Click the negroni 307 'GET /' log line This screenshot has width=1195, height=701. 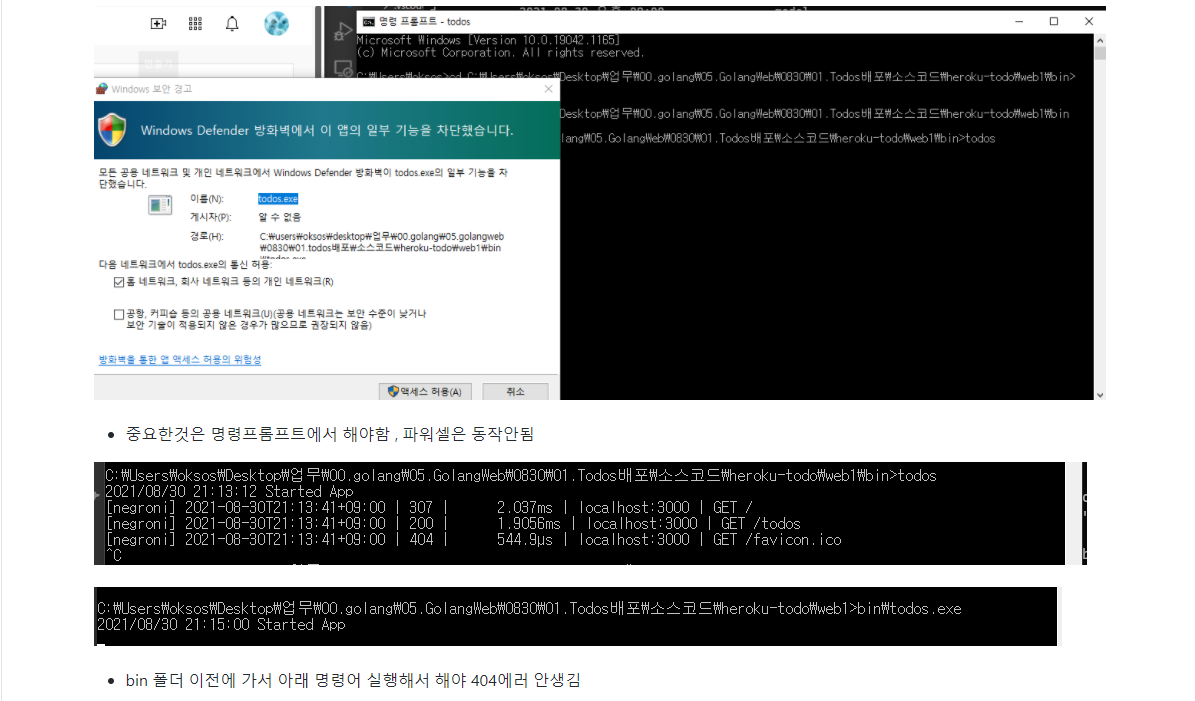[429, 507]
